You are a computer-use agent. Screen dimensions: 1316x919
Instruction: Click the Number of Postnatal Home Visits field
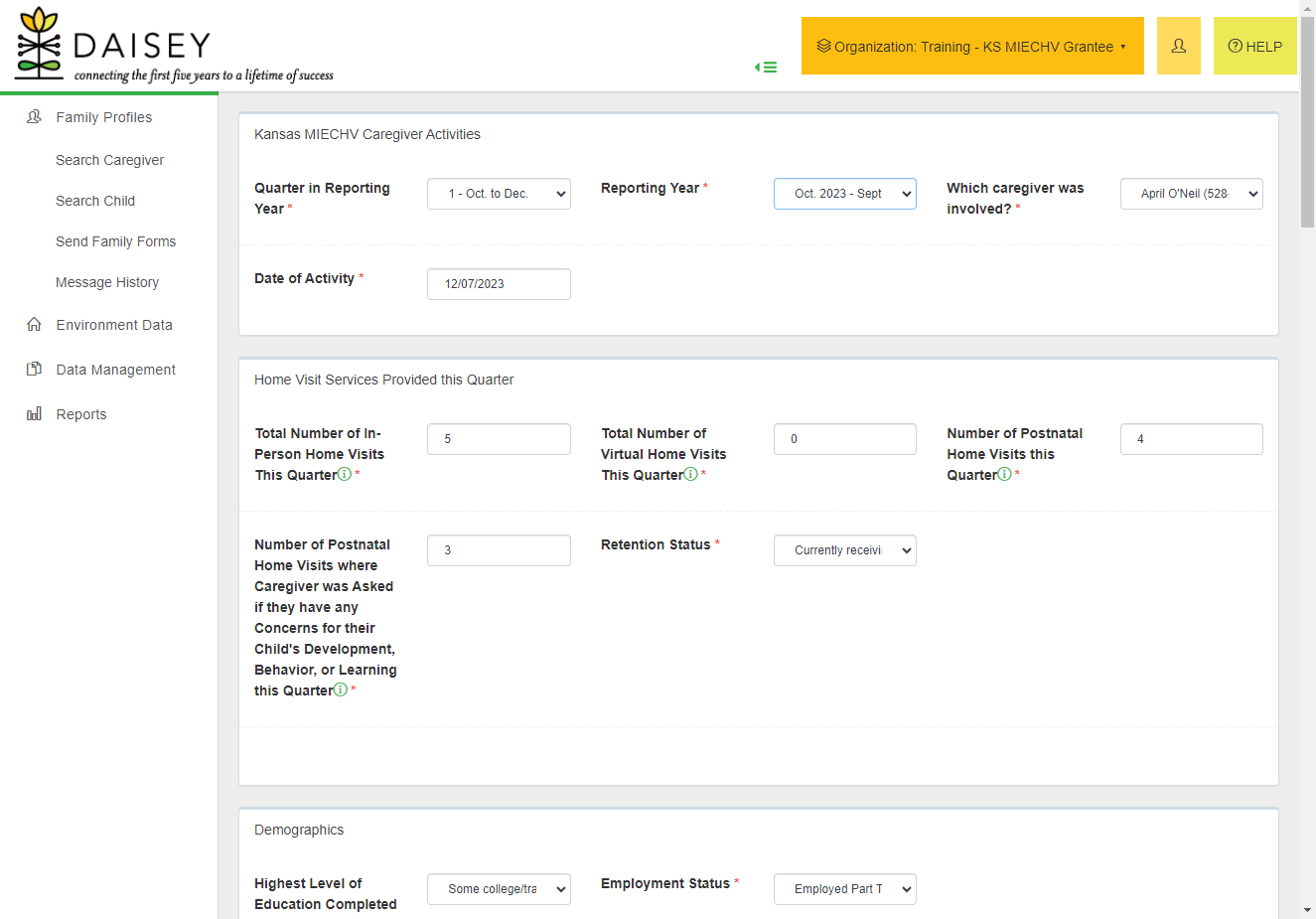[x=1192, y=439]
